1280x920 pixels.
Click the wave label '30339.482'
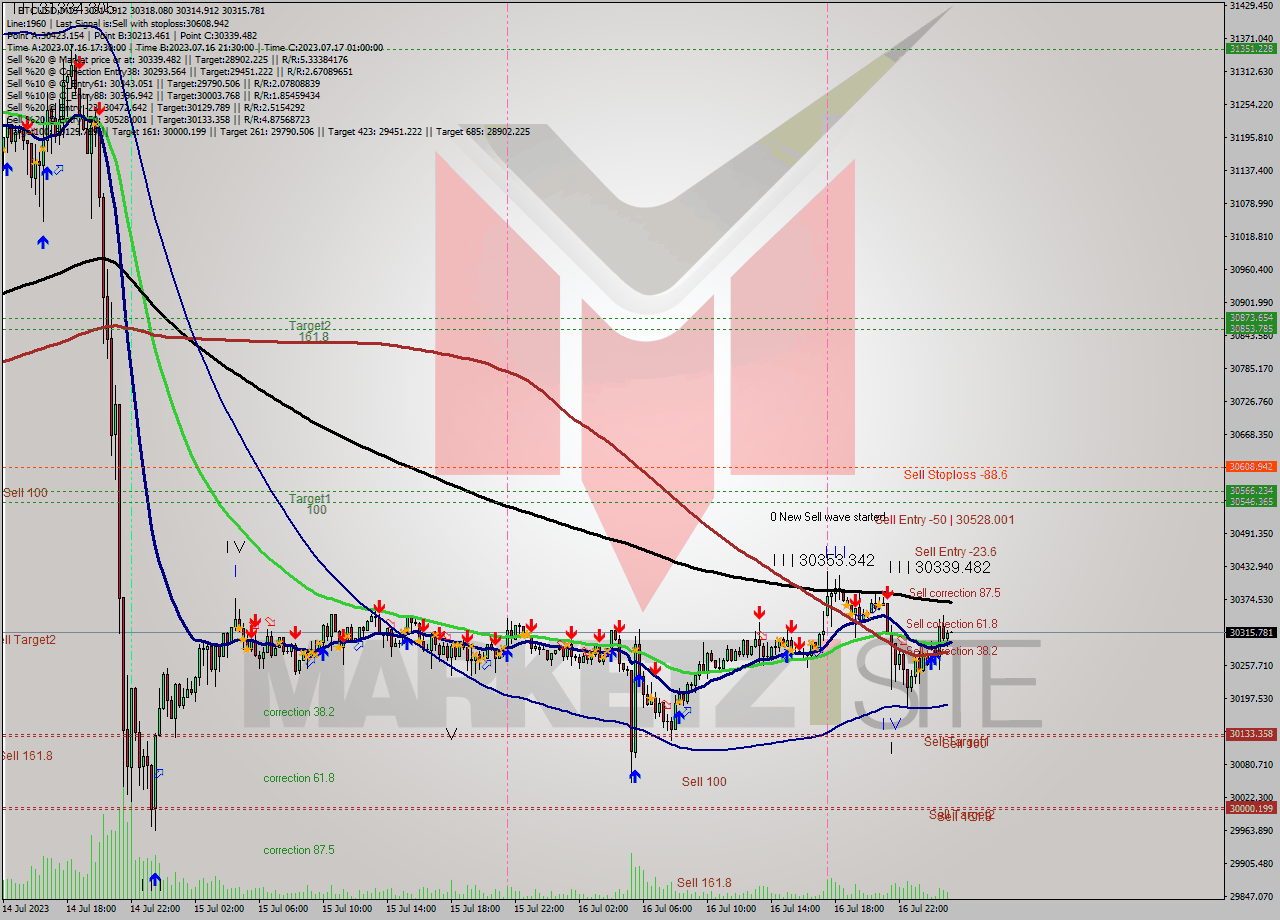click(952, 567)
